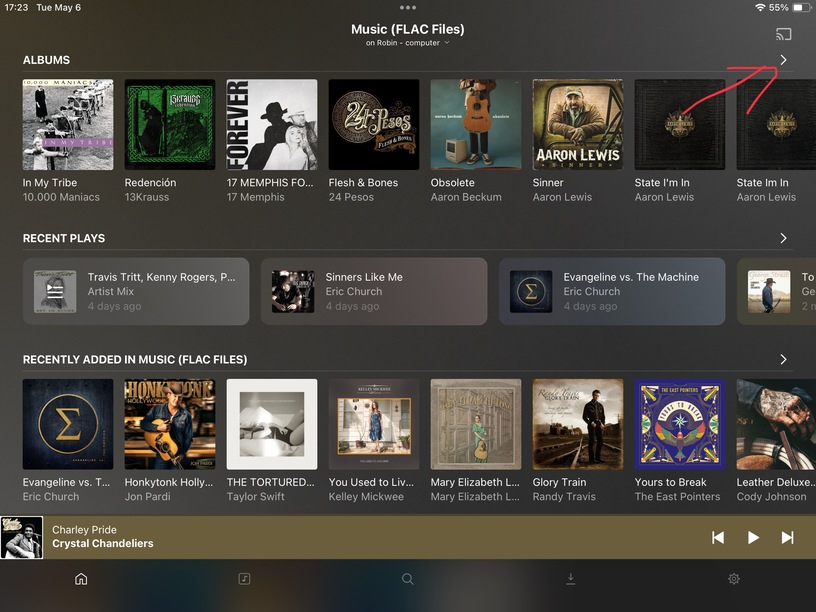Tap the ALBUMS section heading
Viewport: 816px width, 612px height.
46,60
